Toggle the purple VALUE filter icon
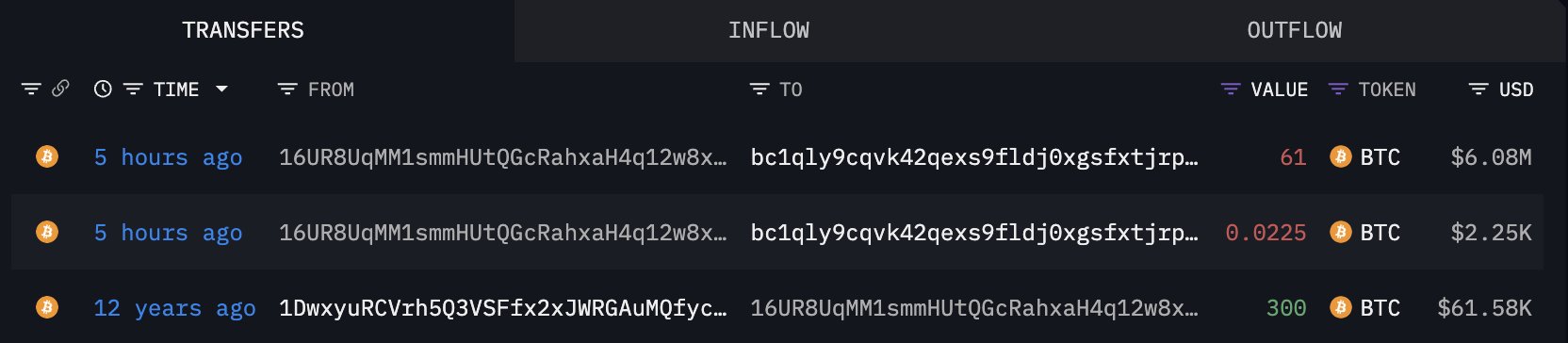Viewport: 1568px width, 343px height. coord(1231,90)
